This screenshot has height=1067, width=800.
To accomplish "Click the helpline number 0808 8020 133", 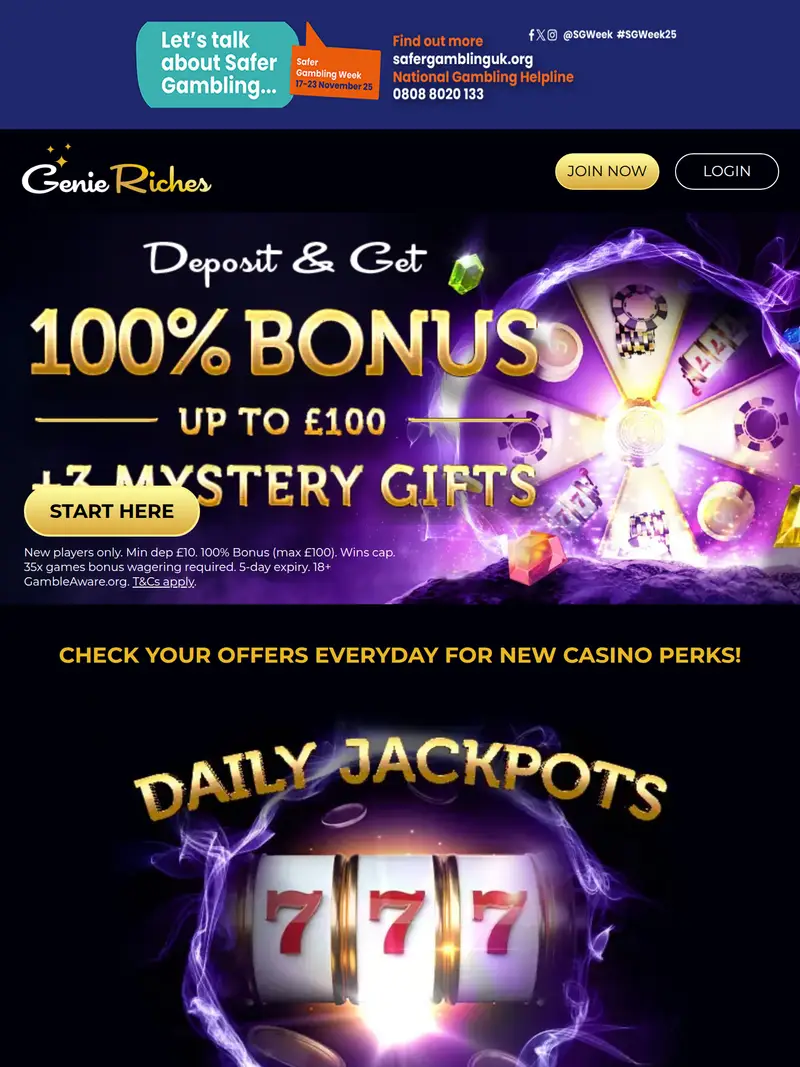I will tap(438, 94).
